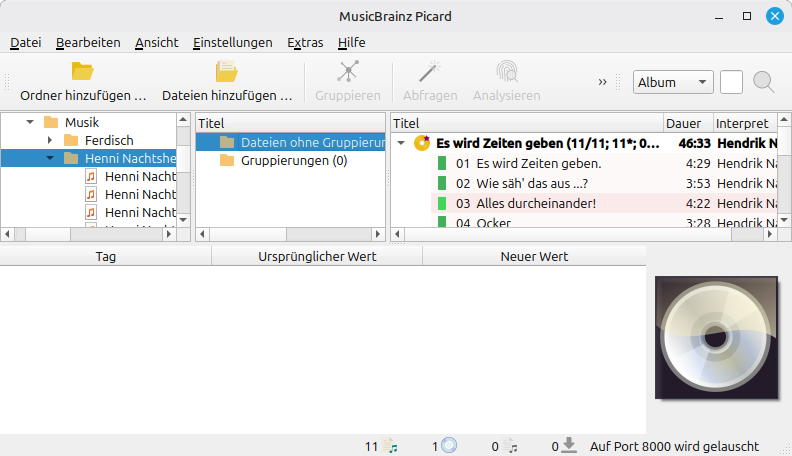Click the download arrow status bar icon
Screen dimensions: 792x456
pos(569,446)
